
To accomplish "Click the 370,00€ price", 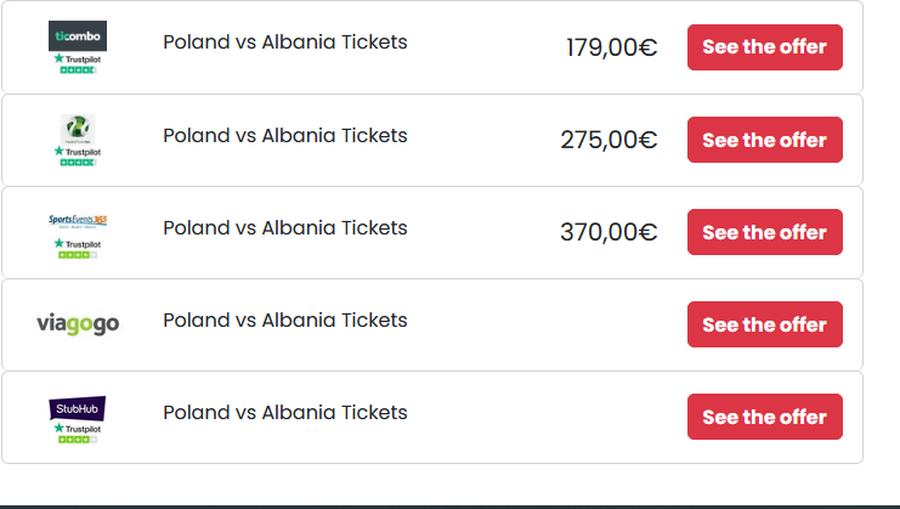I will pyautogui.click(x=608, y=233).
